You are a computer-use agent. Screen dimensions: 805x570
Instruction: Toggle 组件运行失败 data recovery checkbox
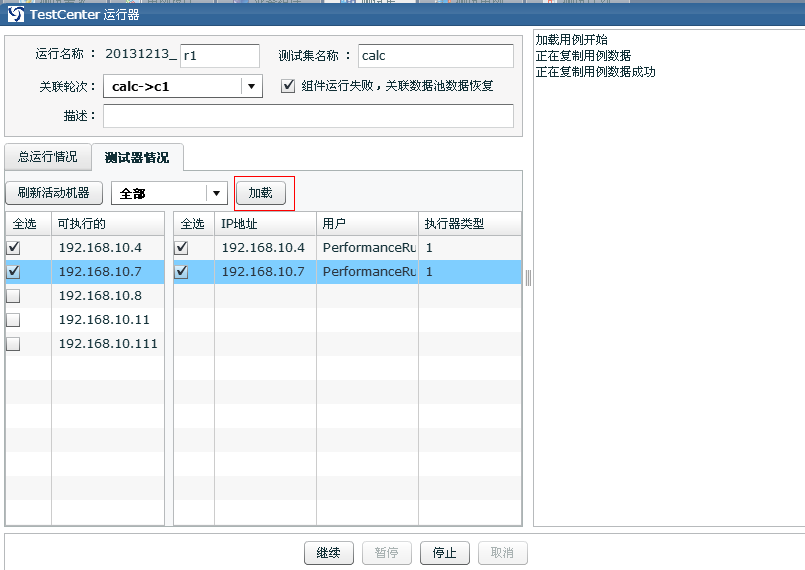click(x=288, y=86)
